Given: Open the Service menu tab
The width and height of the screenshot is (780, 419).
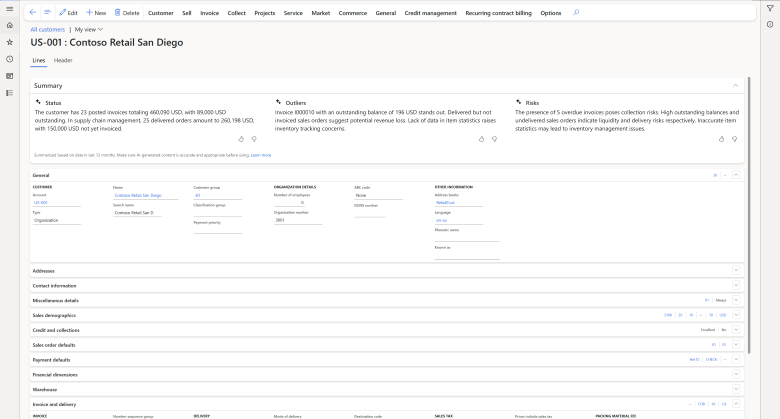Looking at the screenshot, I should (293, 13).
